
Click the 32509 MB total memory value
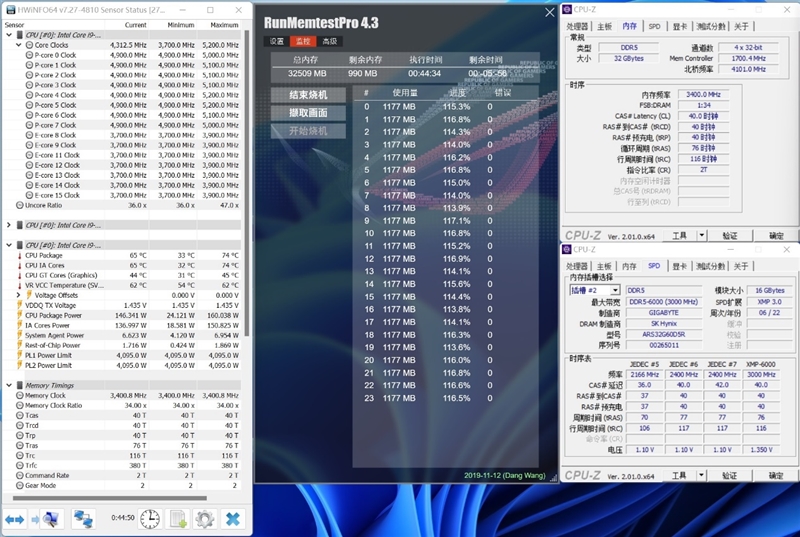pos(307,73)
